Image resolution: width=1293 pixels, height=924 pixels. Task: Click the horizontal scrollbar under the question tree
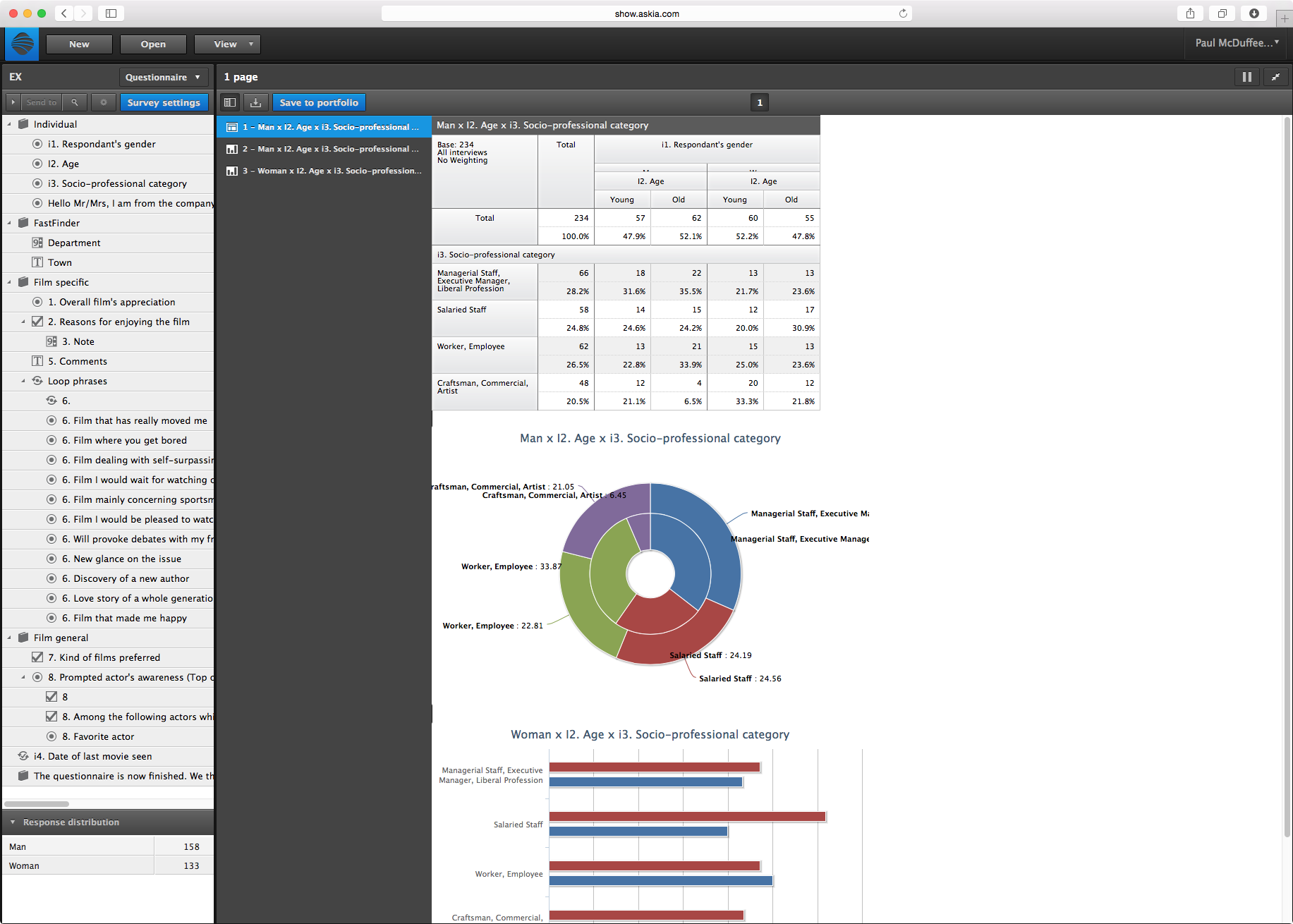tap(37, 804)
